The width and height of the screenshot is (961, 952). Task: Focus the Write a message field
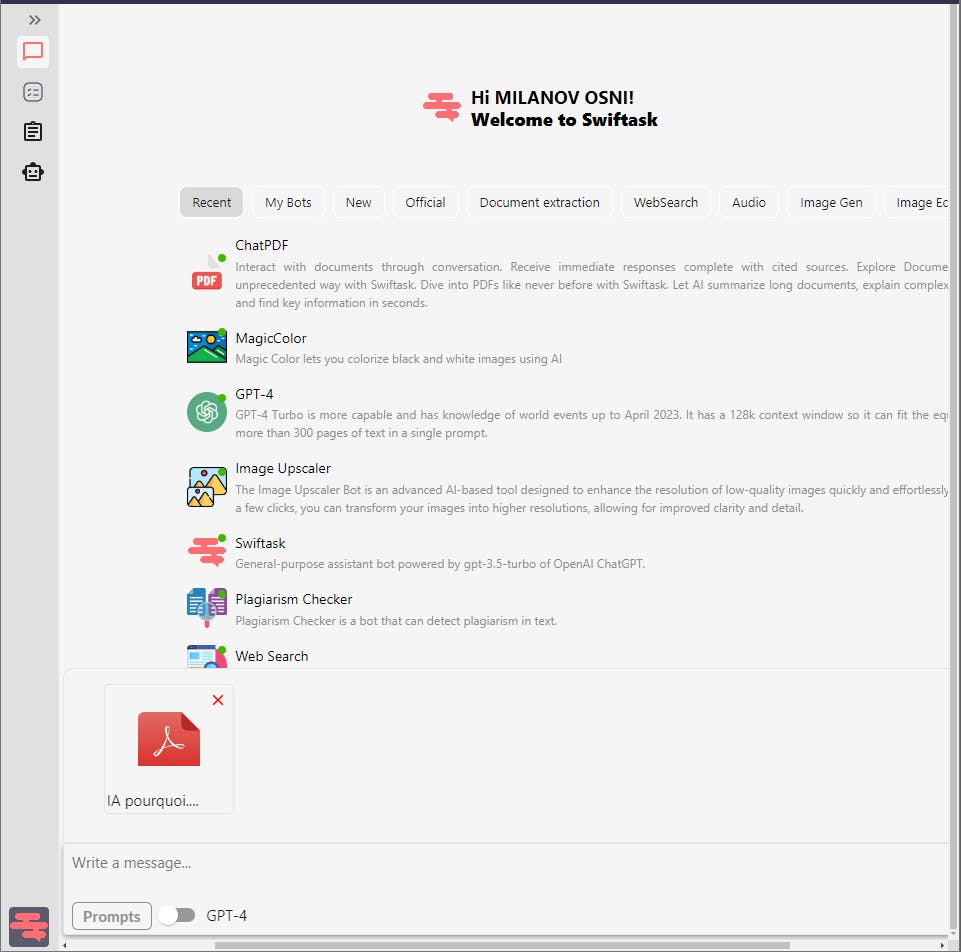pyautogui.click(x=506, y=863)
